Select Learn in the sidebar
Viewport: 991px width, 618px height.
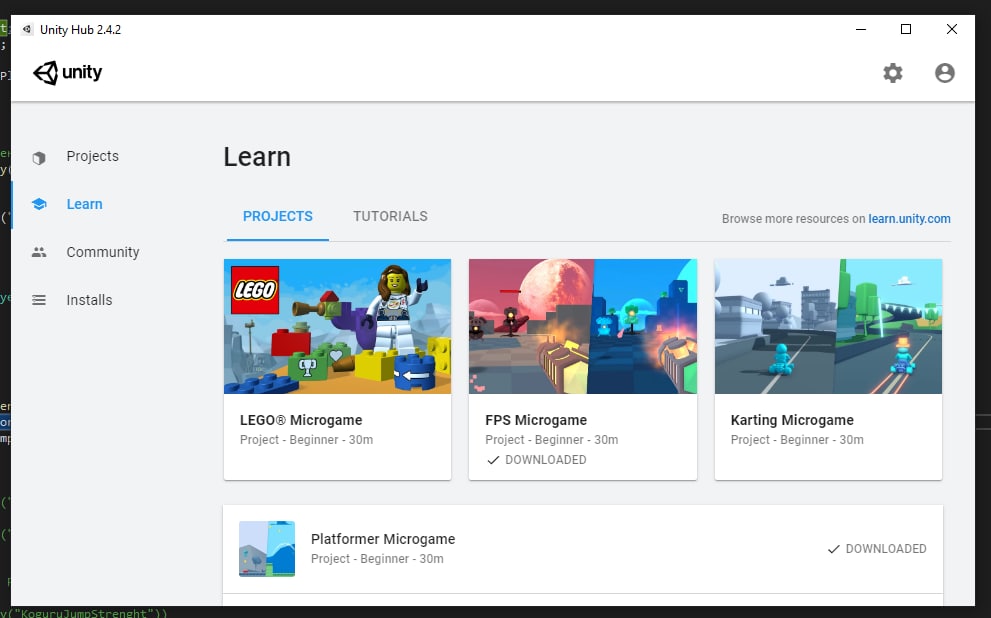click(x=85, y=204)
